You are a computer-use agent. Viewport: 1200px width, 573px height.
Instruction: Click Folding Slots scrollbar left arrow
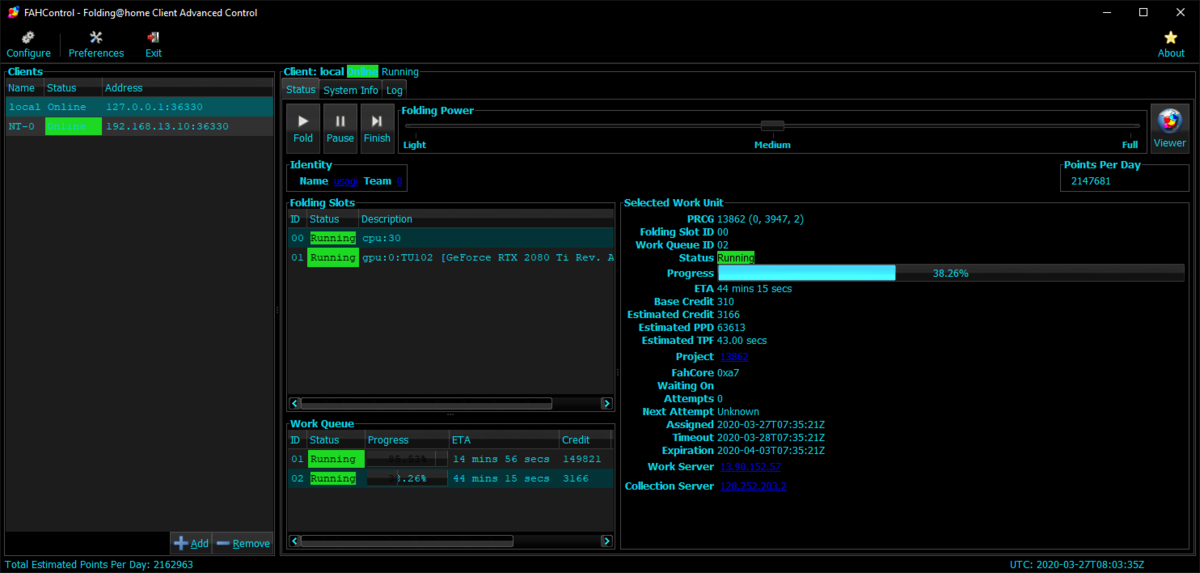coord(295,404)
